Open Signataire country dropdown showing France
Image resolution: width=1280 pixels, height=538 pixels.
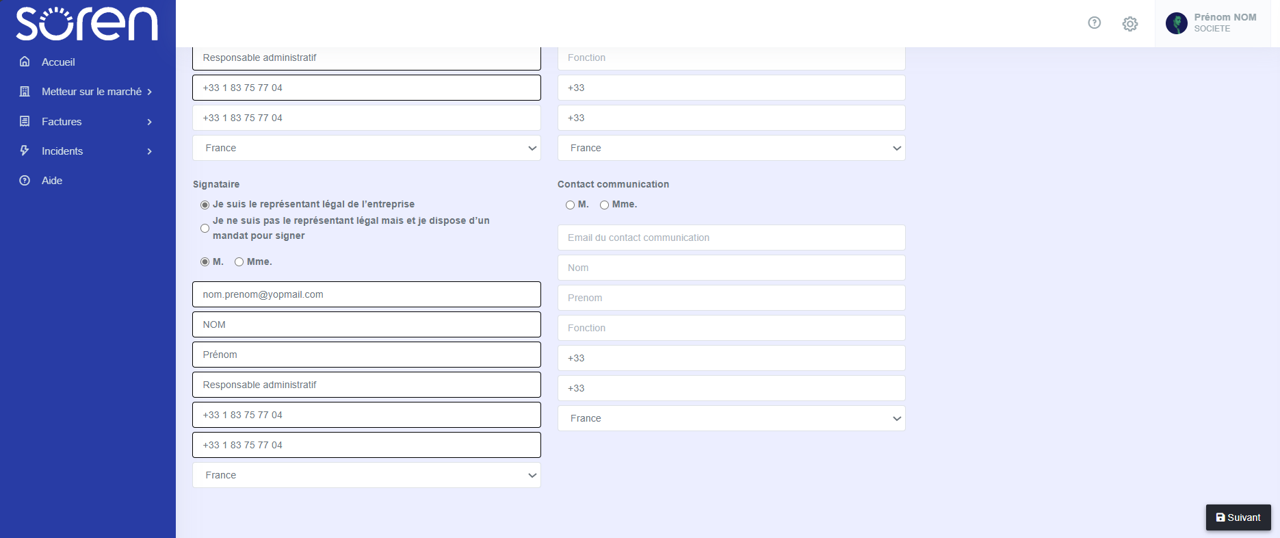click(366, 475)
